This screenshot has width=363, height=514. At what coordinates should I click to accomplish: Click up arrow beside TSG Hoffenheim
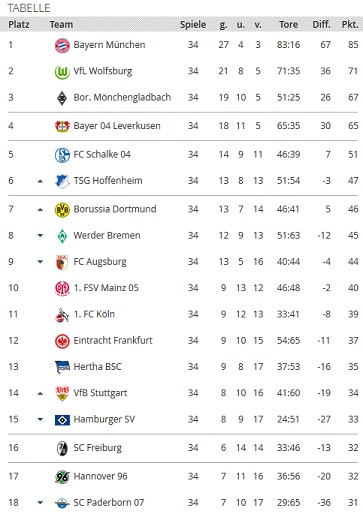[x=40, y=181]
